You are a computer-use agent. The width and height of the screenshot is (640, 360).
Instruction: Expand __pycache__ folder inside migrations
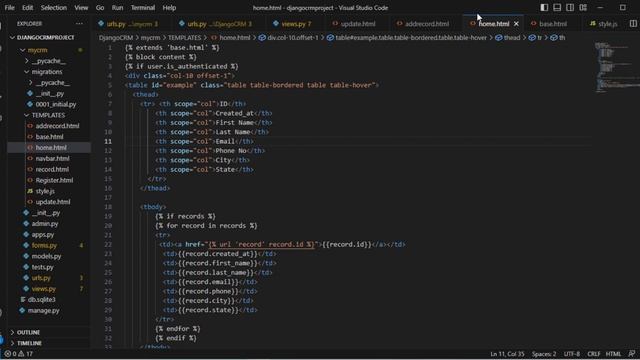pos(52,82)
